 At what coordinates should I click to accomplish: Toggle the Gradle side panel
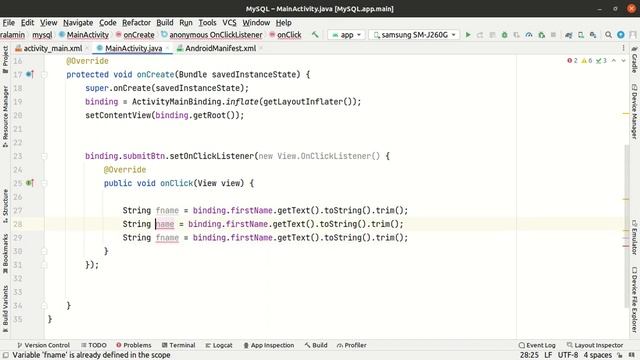point(634,60)
